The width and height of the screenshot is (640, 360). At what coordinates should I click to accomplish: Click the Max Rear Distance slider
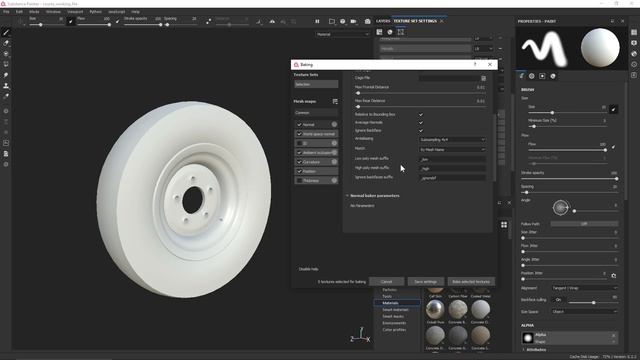coord(420,107)
